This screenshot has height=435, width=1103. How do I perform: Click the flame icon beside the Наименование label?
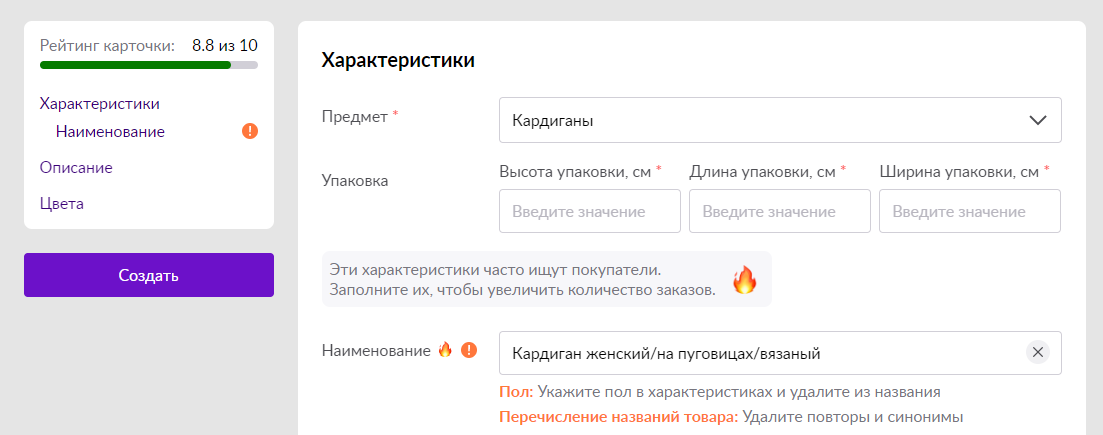click(445, 350)
